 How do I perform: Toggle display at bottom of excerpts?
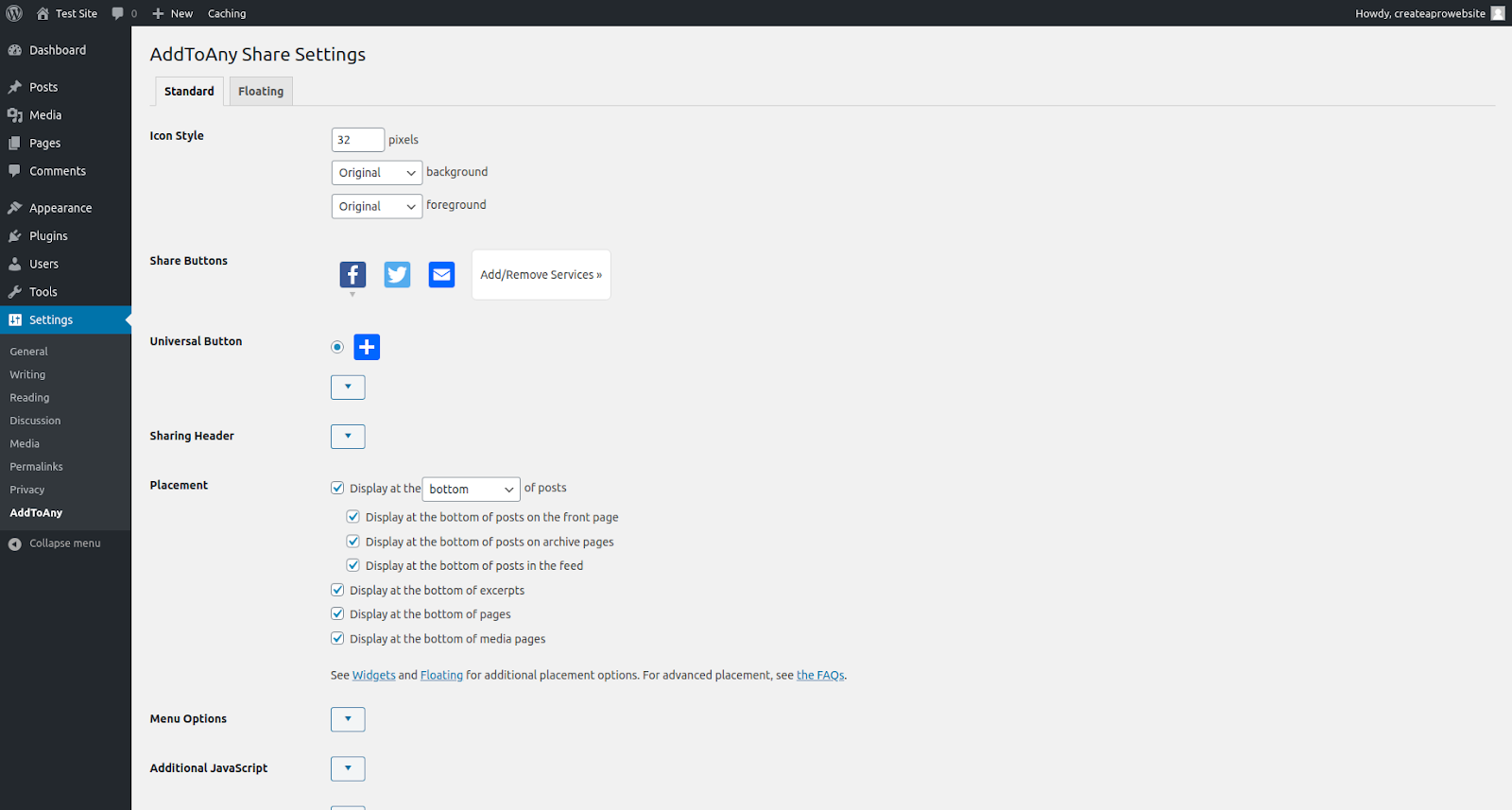pyautogui.click(x=337, y=590)
